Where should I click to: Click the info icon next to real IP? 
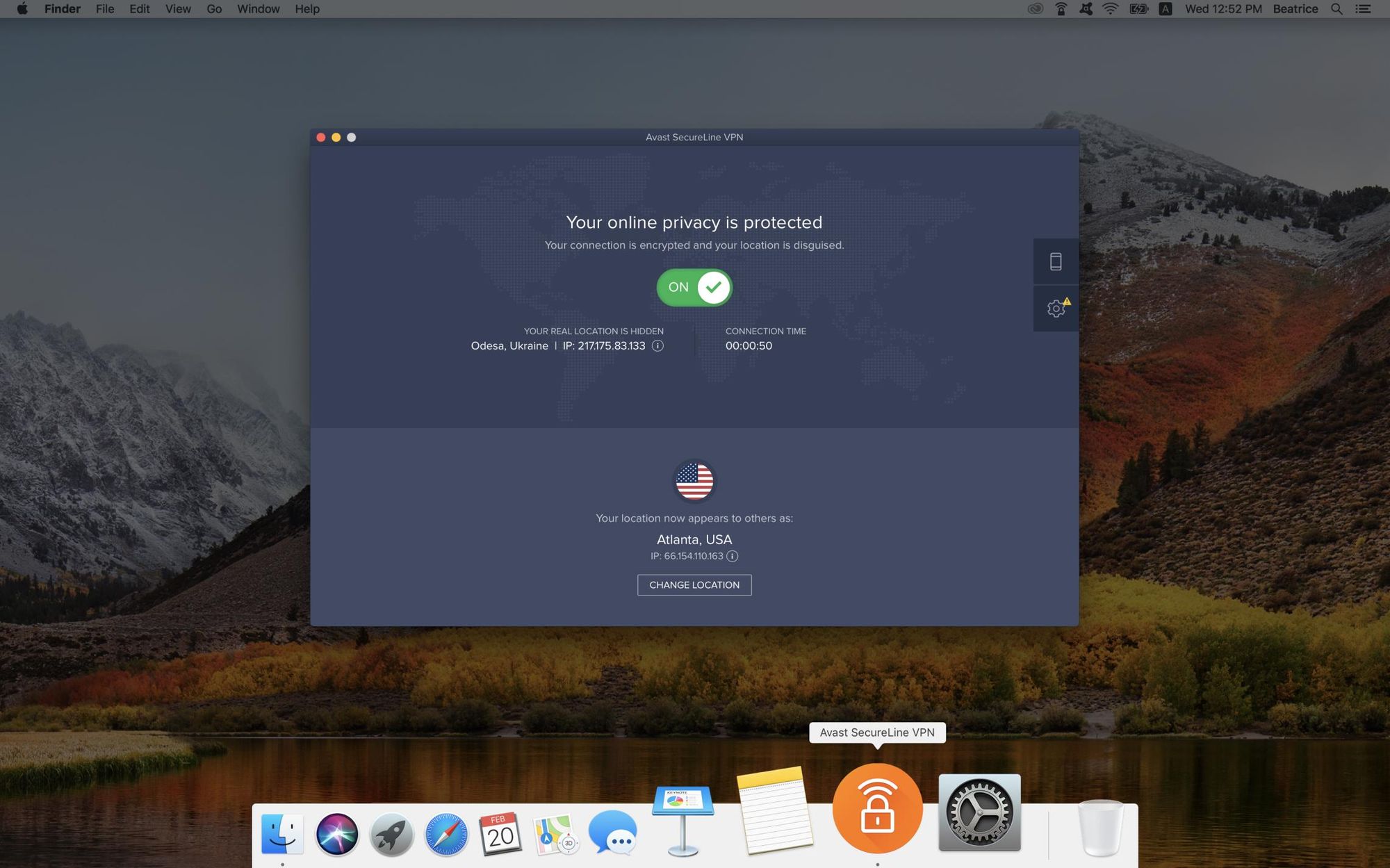point(658,346)
